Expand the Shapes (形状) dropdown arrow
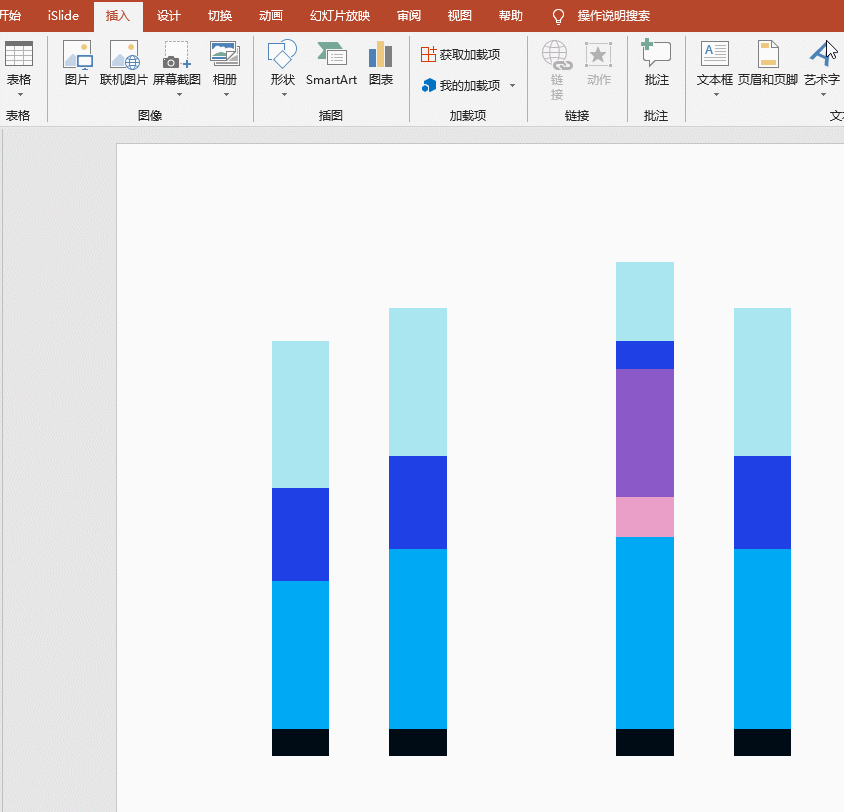This screenshot has width=844, height=812. (284, 95)
